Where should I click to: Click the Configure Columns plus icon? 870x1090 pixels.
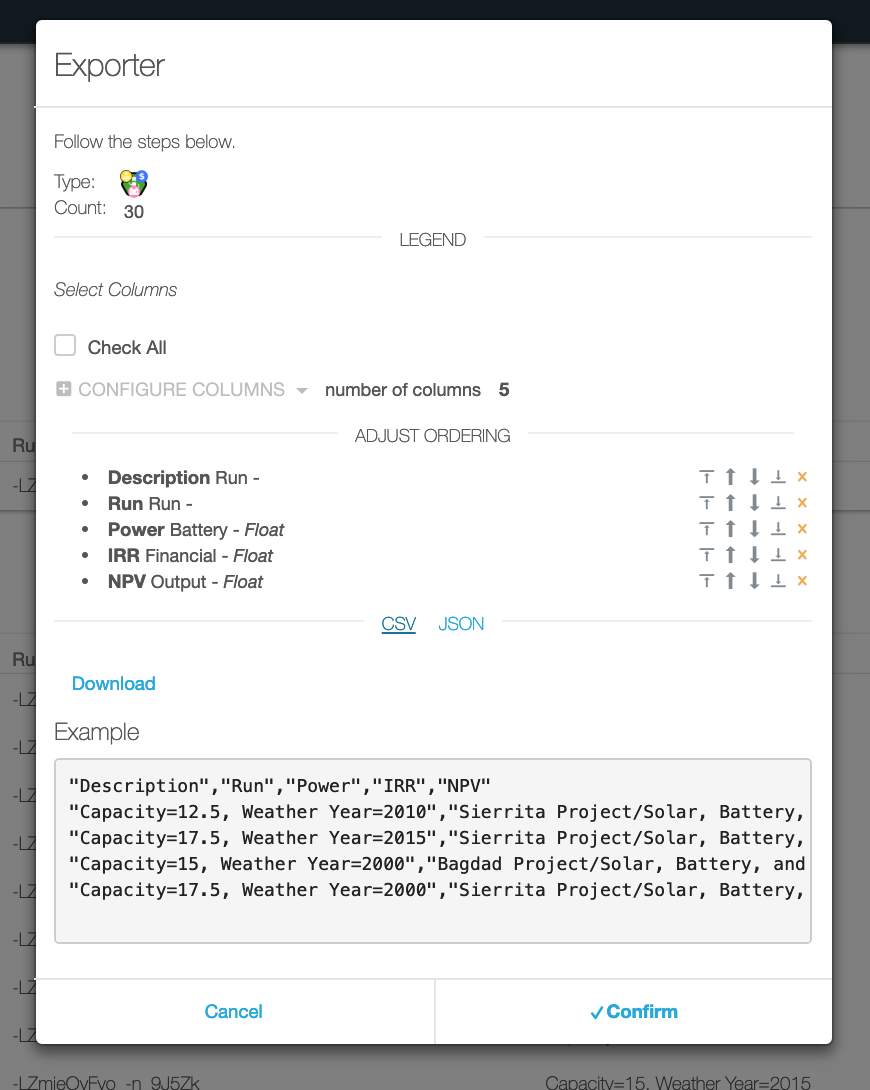point(63,389)
